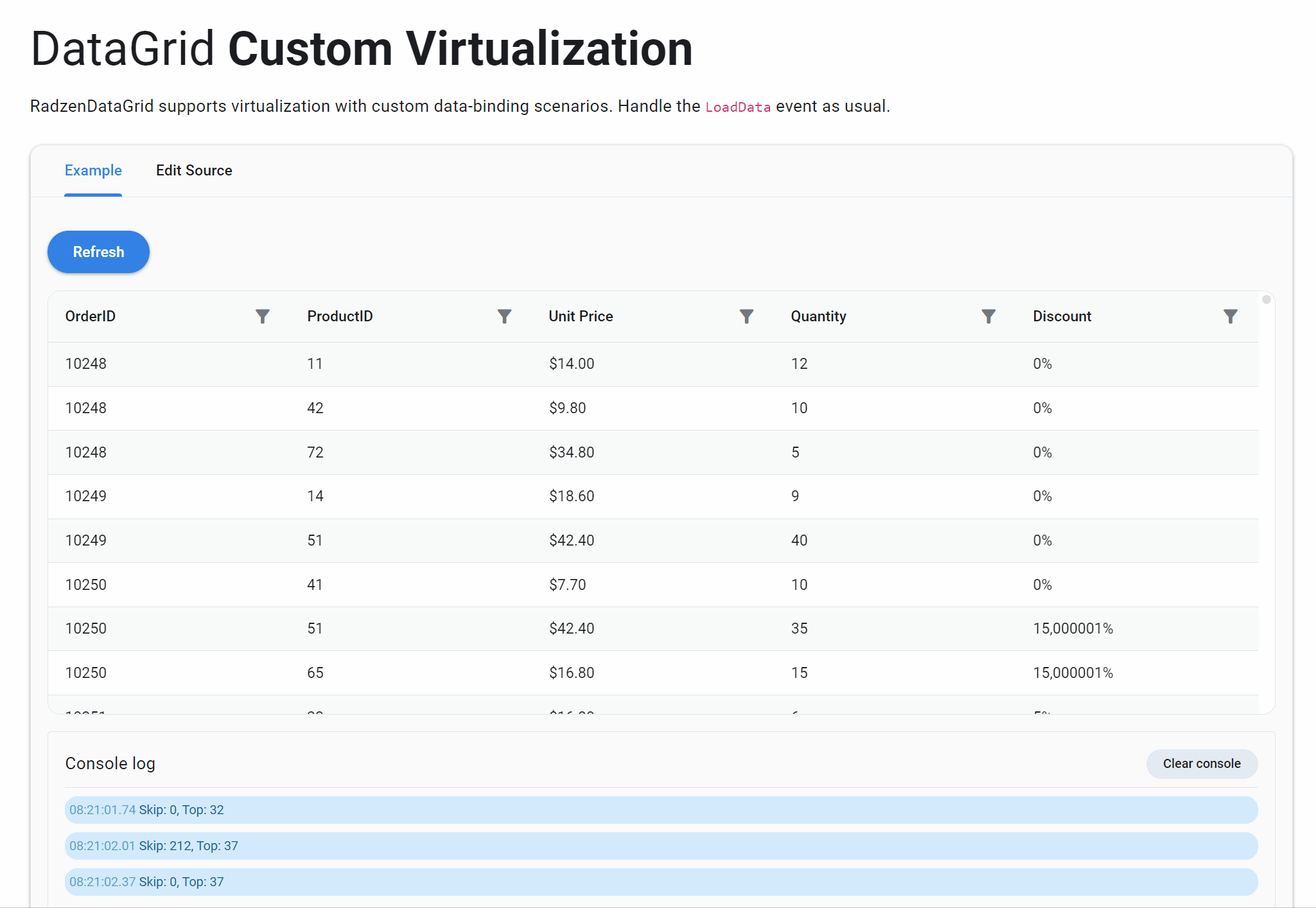This screenshot has width=1316, height=908.
Task: Open the ProductID column filter icon
Action: (504, 316)
